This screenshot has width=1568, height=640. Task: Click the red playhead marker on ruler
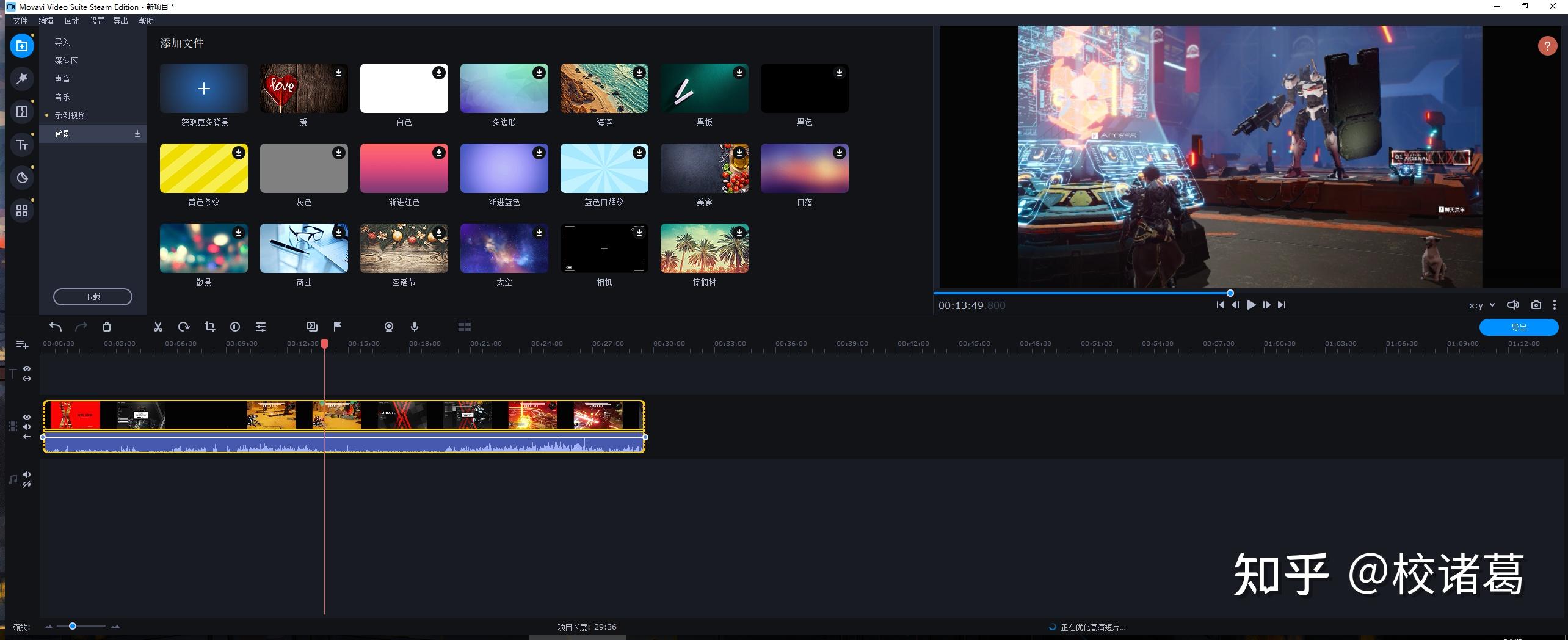(325, 344)
